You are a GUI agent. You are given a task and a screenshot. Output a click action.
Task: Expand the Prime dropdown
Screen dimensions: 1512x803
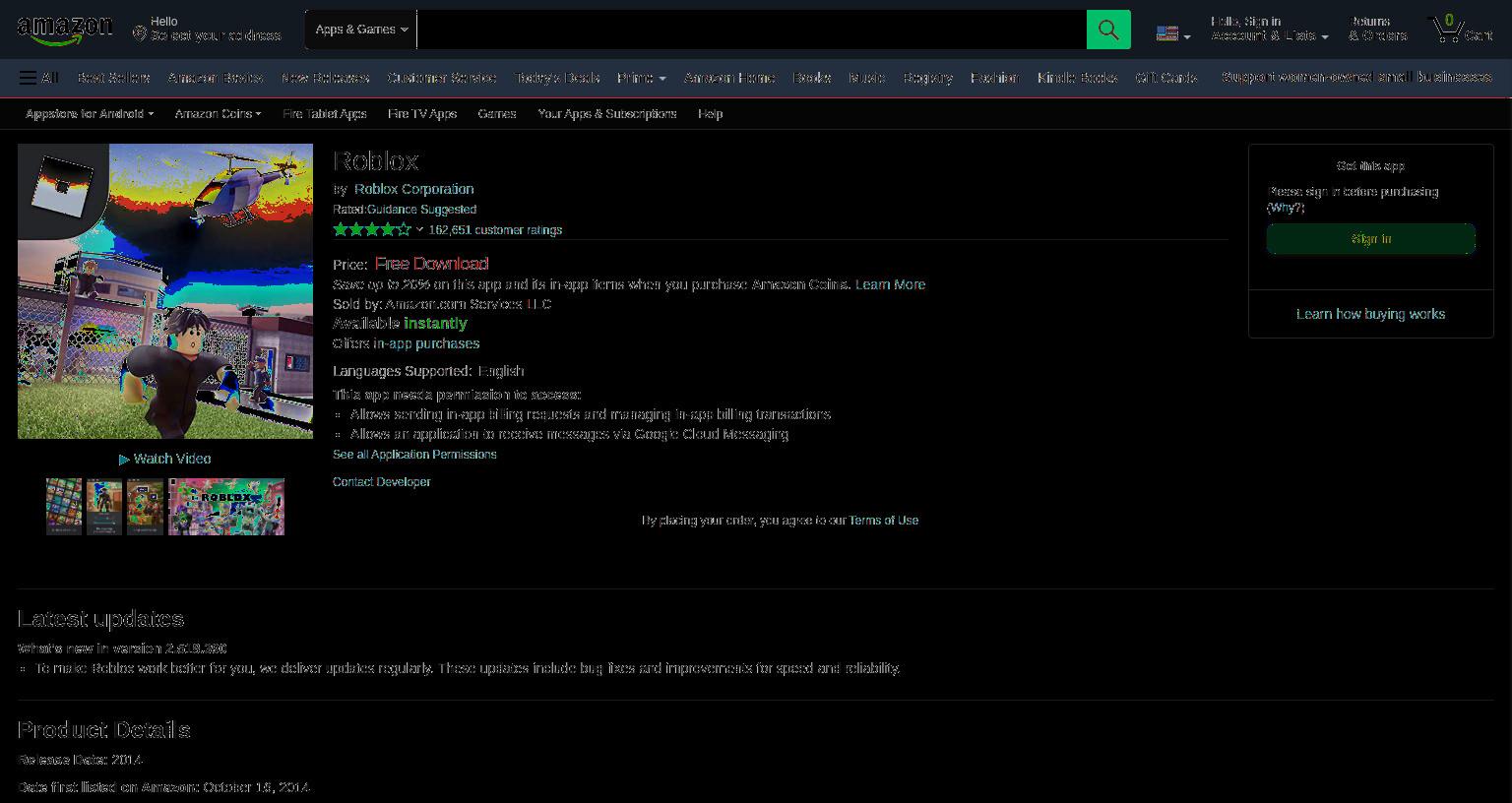click(641, 78)
